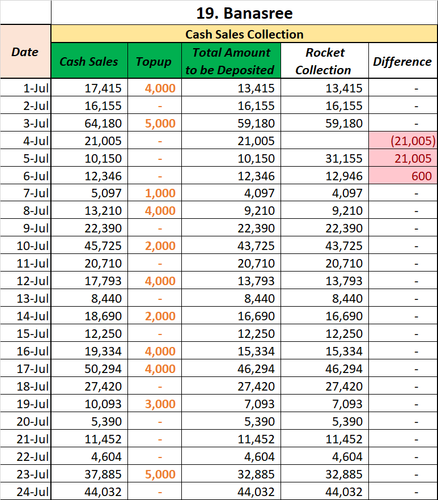This screenshot has width=438, height=500.
Task: Select the 5,000 topup for 23-Jul
Action: tap(154, 474)
